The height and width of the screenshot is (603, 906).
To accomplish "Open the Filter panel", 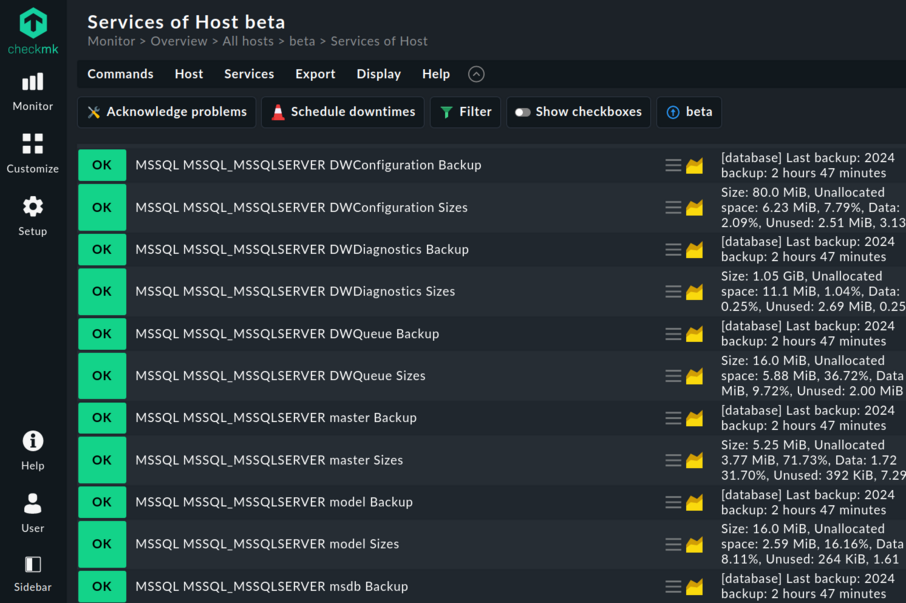I will click(465, 112).
